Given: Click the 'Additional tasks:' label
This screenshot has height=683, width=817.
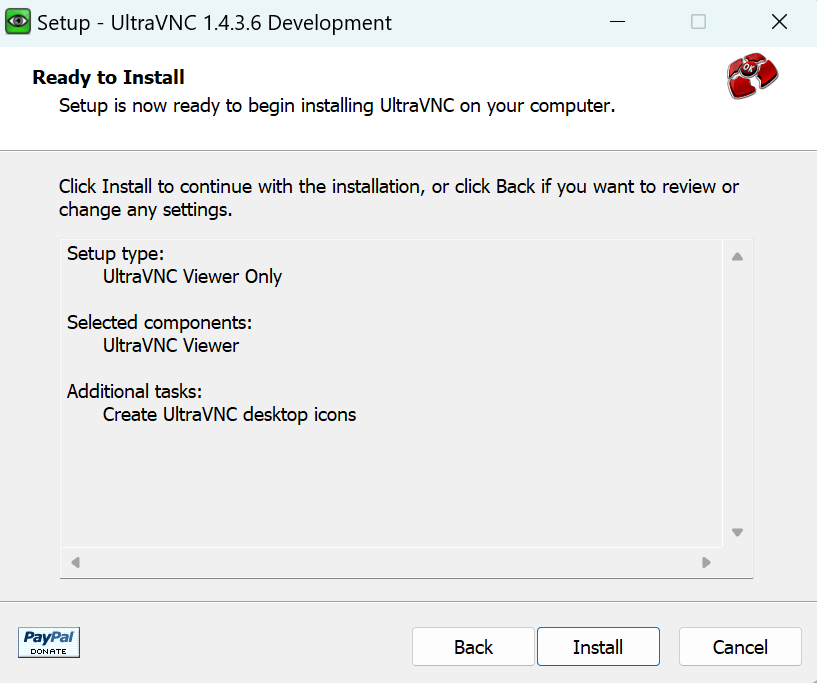Looking at the screenshot, I should click(134, 391).
